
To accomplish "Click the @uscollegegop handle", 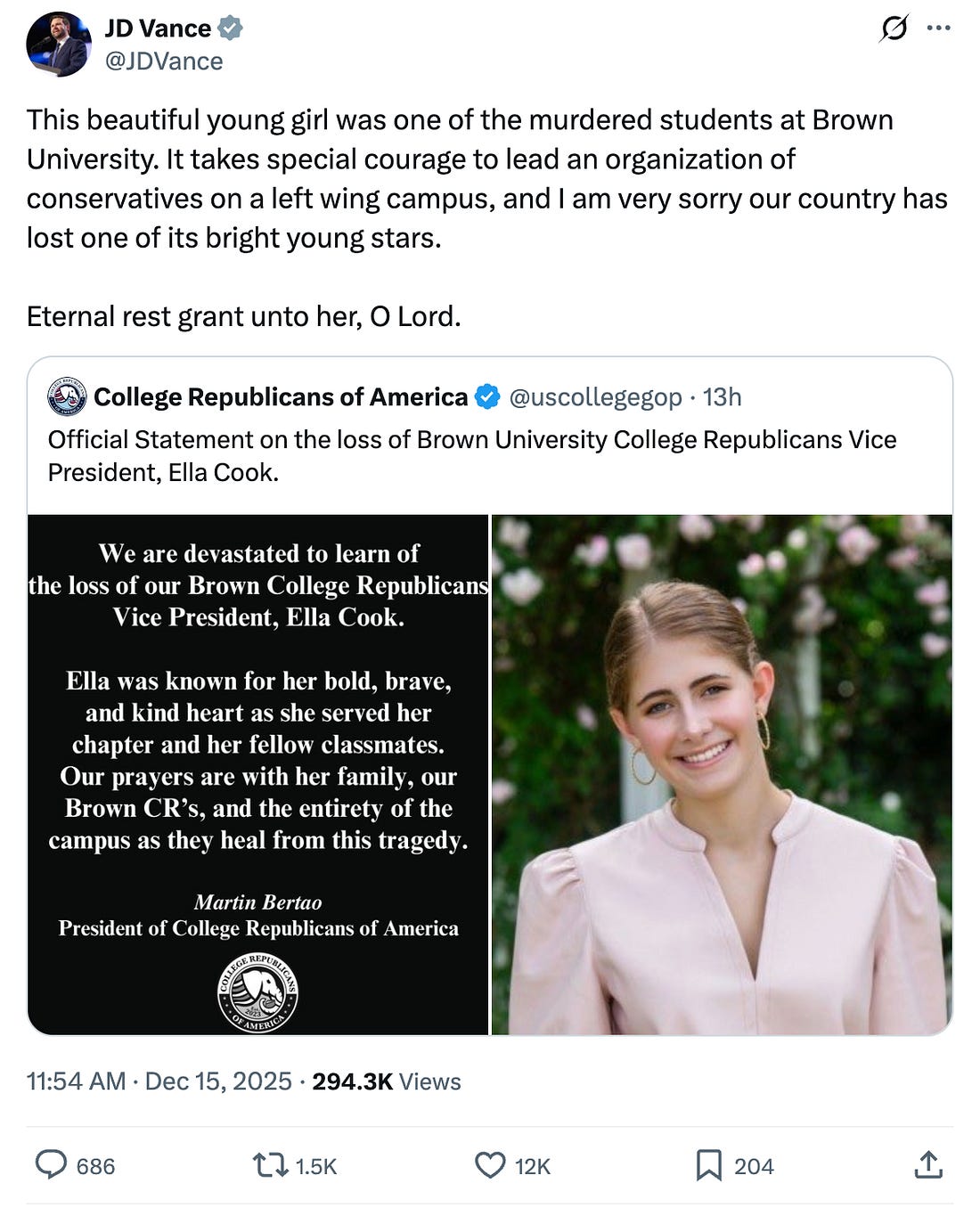I will tap(595, 397).
